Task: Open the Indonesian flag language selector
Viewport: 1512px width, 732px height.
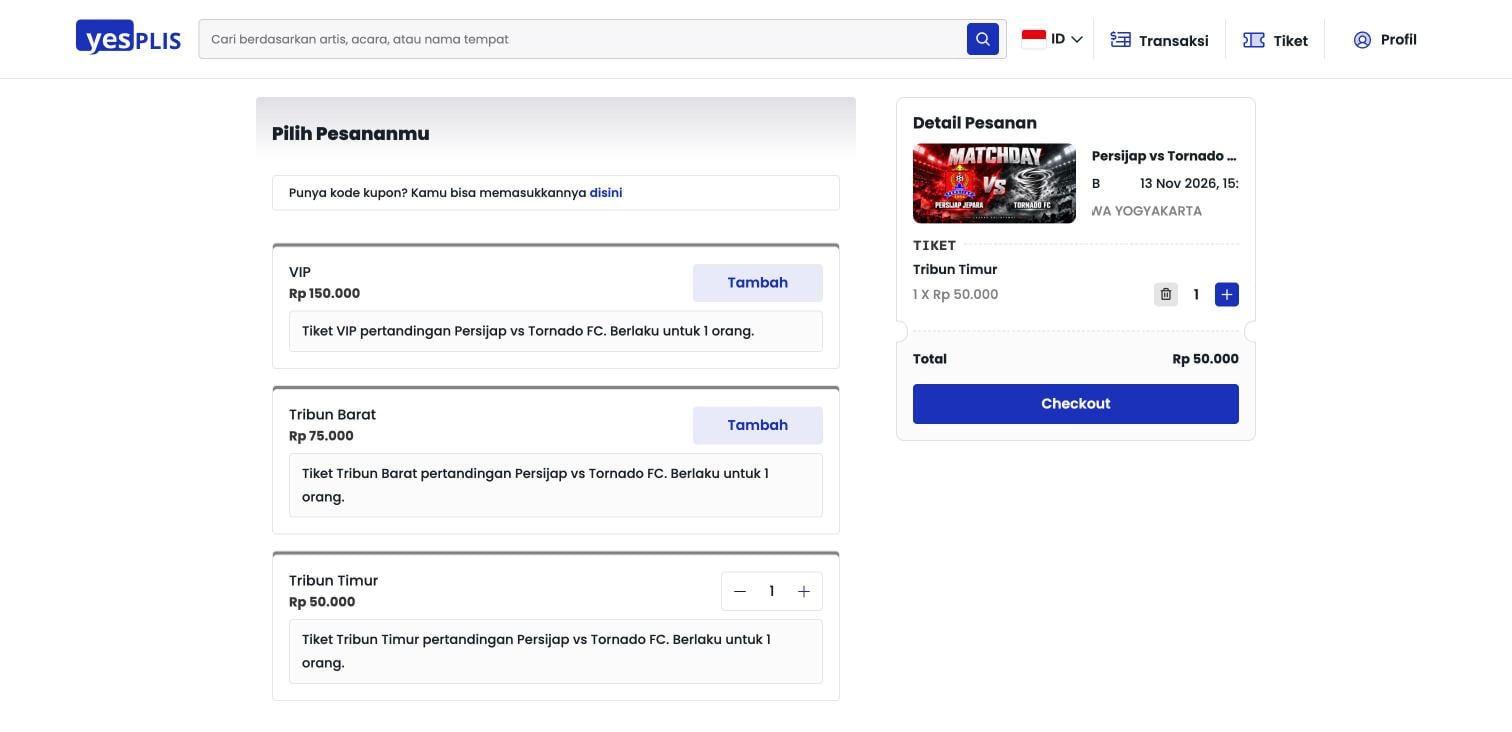Action: (1052, 39)
